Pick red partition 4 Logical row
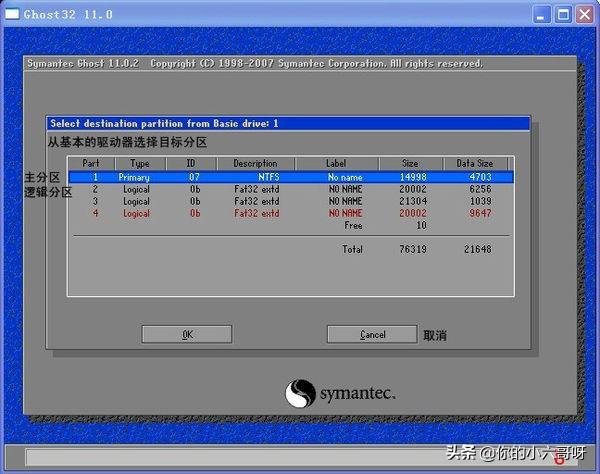The width and height of the screenshot is (600, 474). coord(290,213)
